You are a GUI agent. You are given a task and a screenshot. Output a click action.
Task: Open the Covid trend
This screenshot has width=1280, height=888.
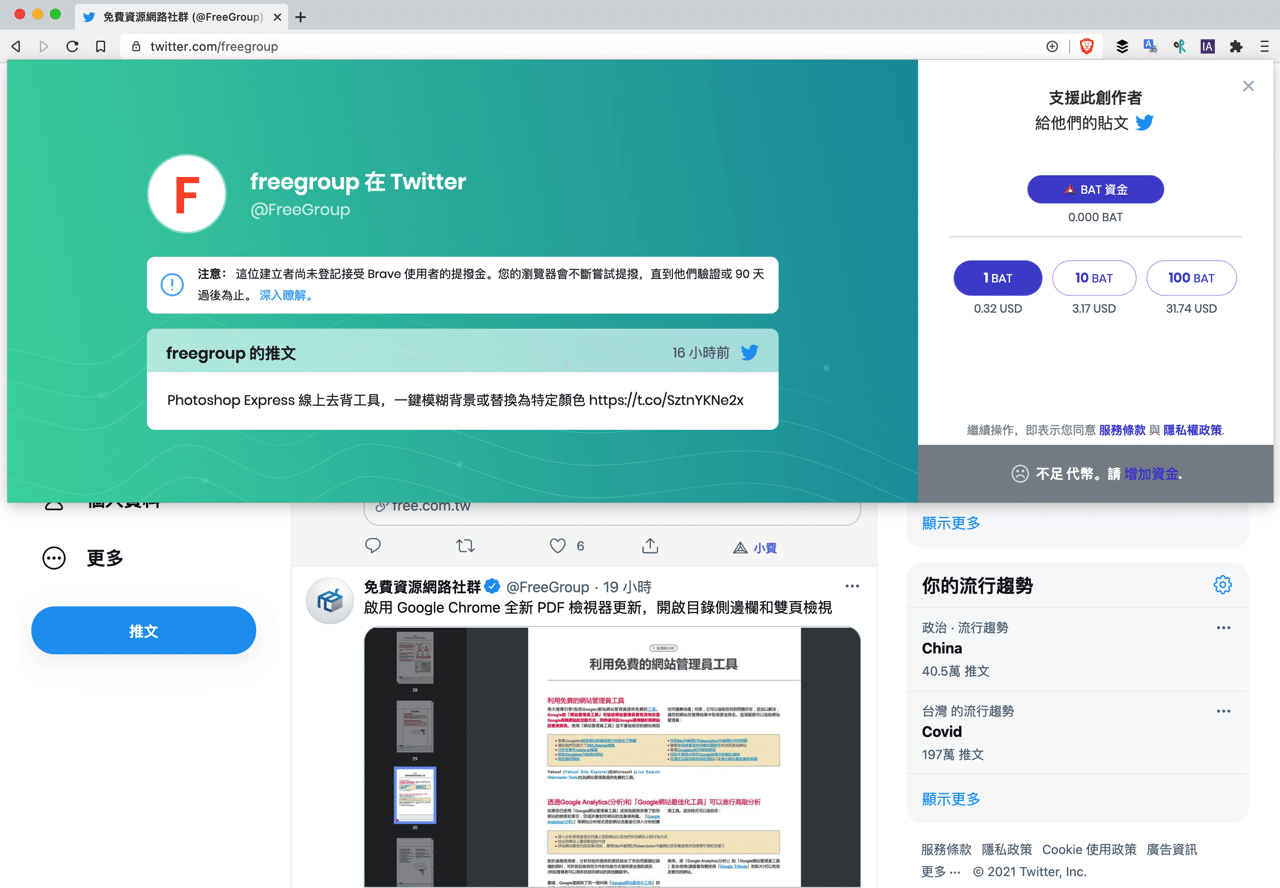1077,732
